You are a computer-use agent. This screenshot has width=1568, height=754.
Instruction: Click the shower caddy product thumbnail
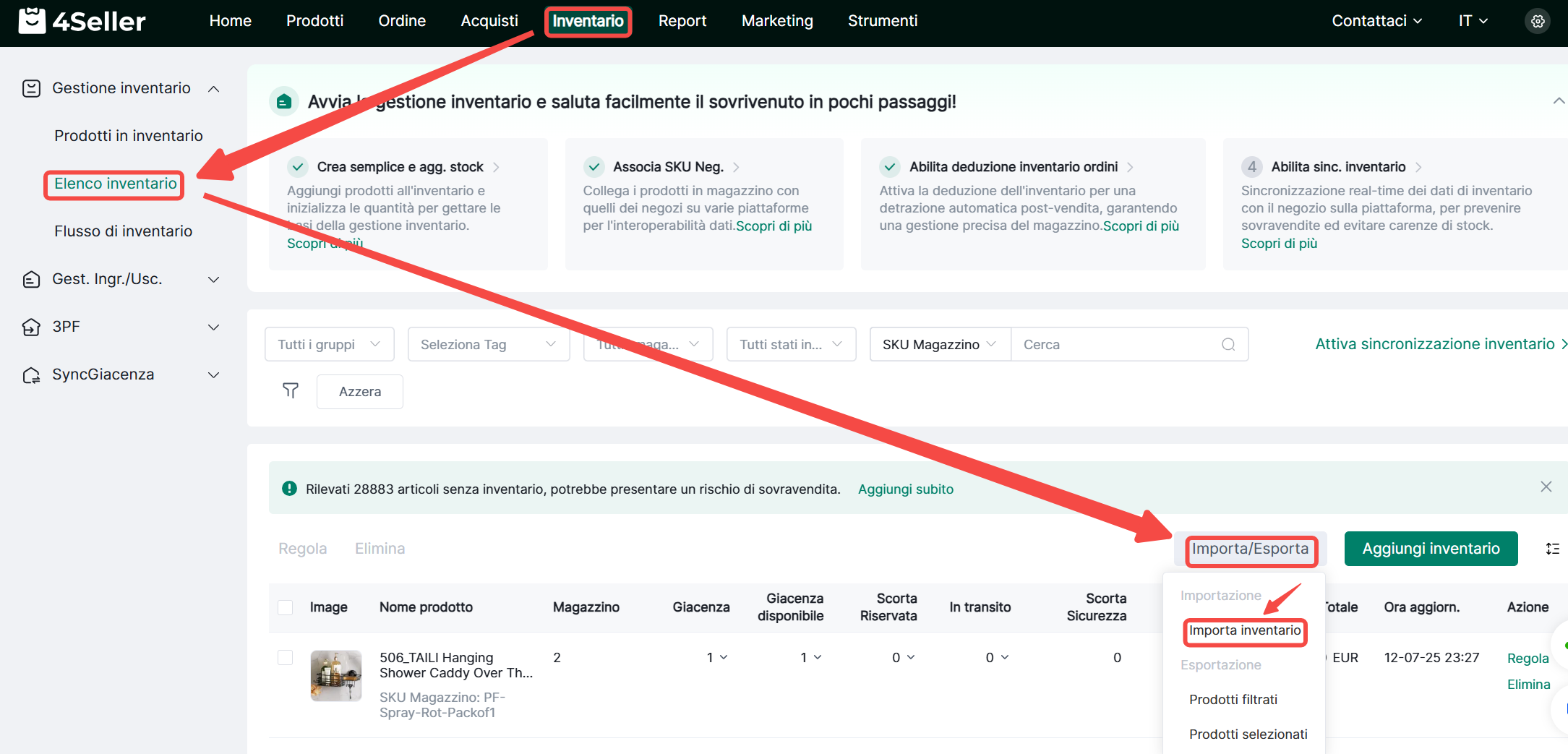(336, 675)
